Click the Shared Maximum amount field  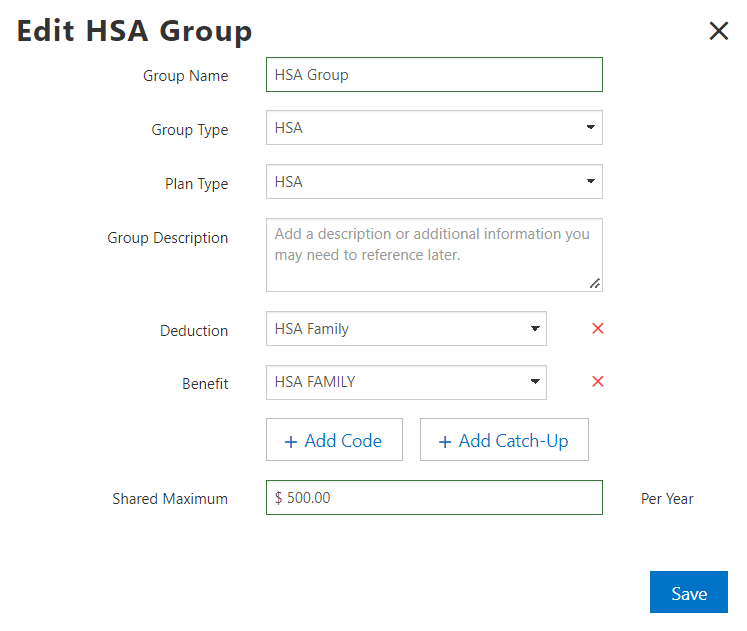(434, 498)
